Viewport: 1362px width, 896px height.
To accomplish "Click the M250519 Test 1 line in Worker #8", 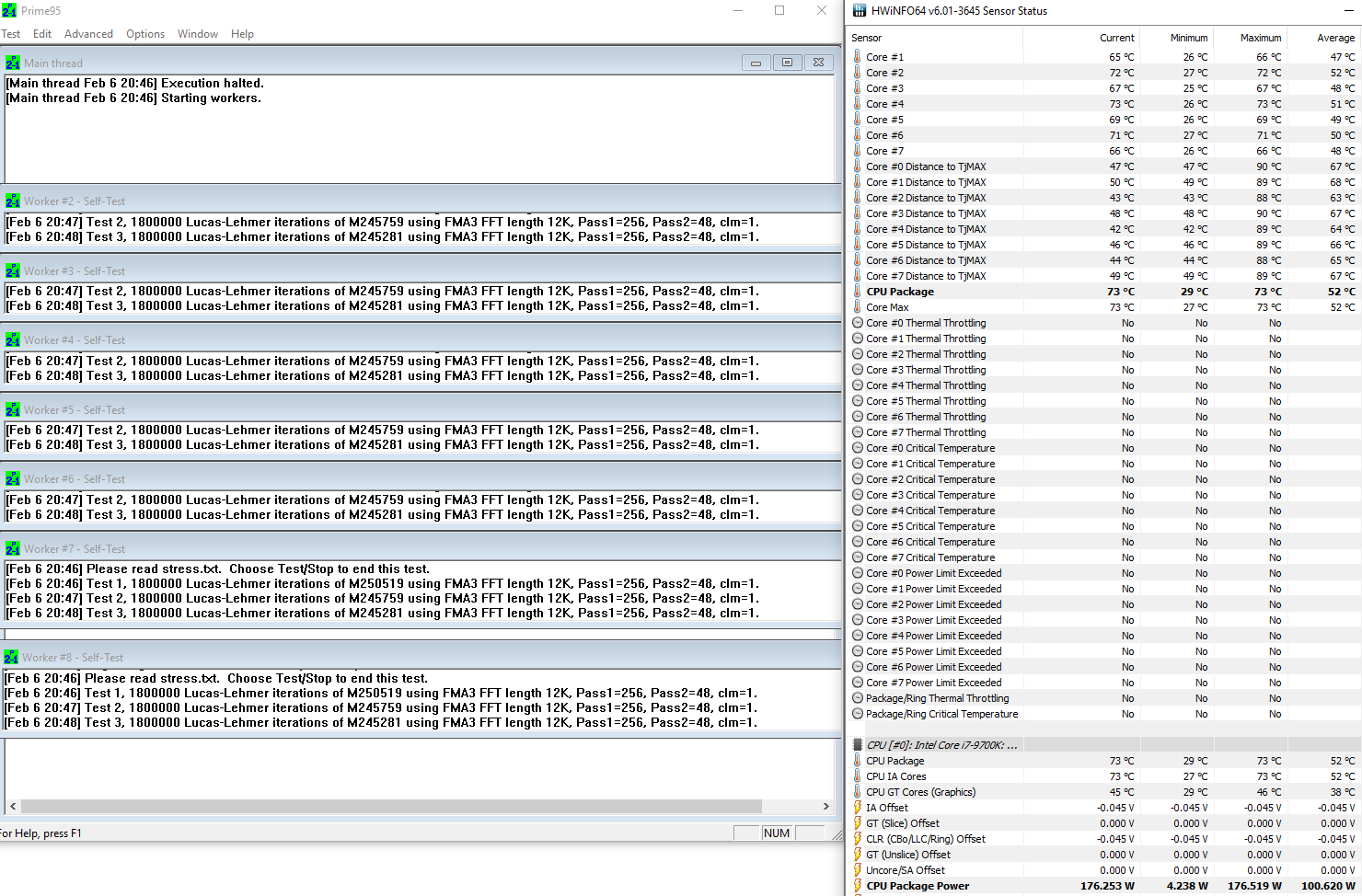I will click(x=381, y=693).
